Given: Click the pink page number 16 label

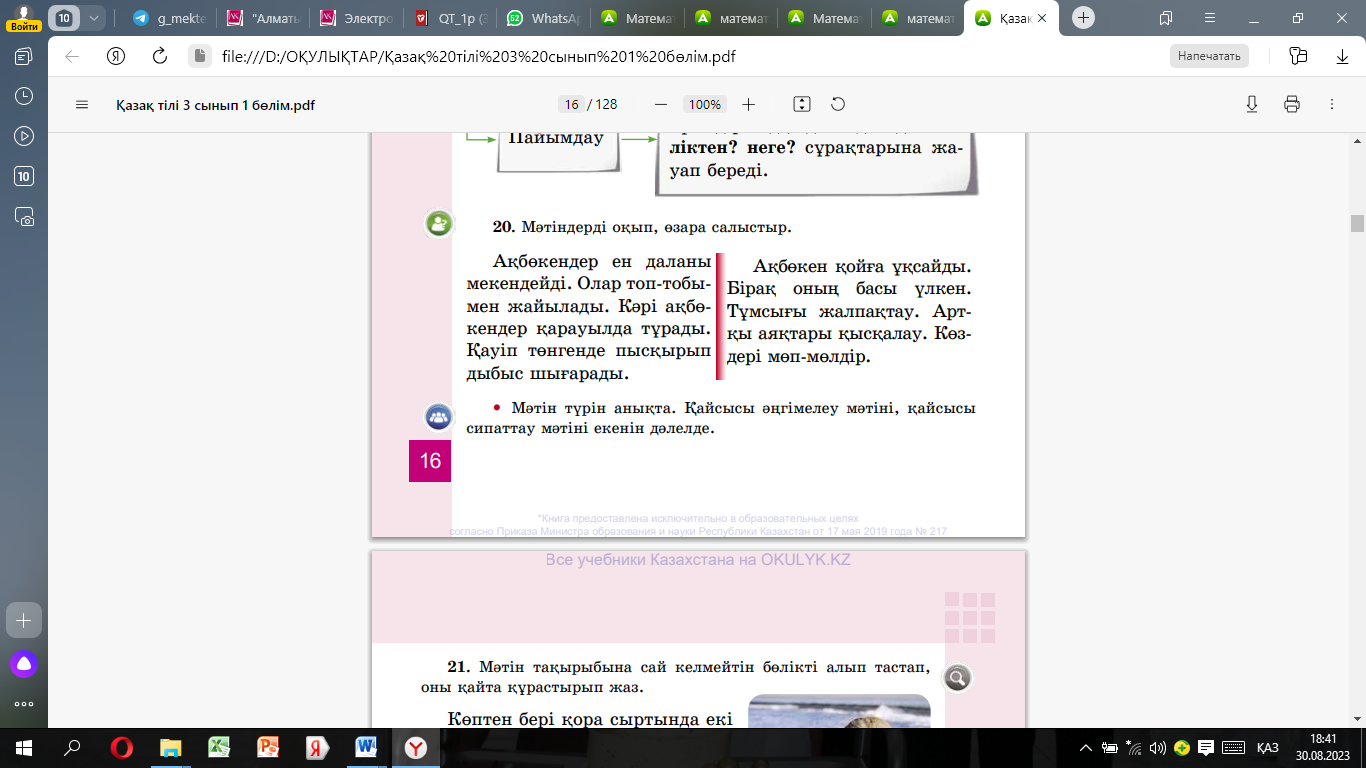Looking at the screenshot, I should pyautogui.click(x=430, y=461).
